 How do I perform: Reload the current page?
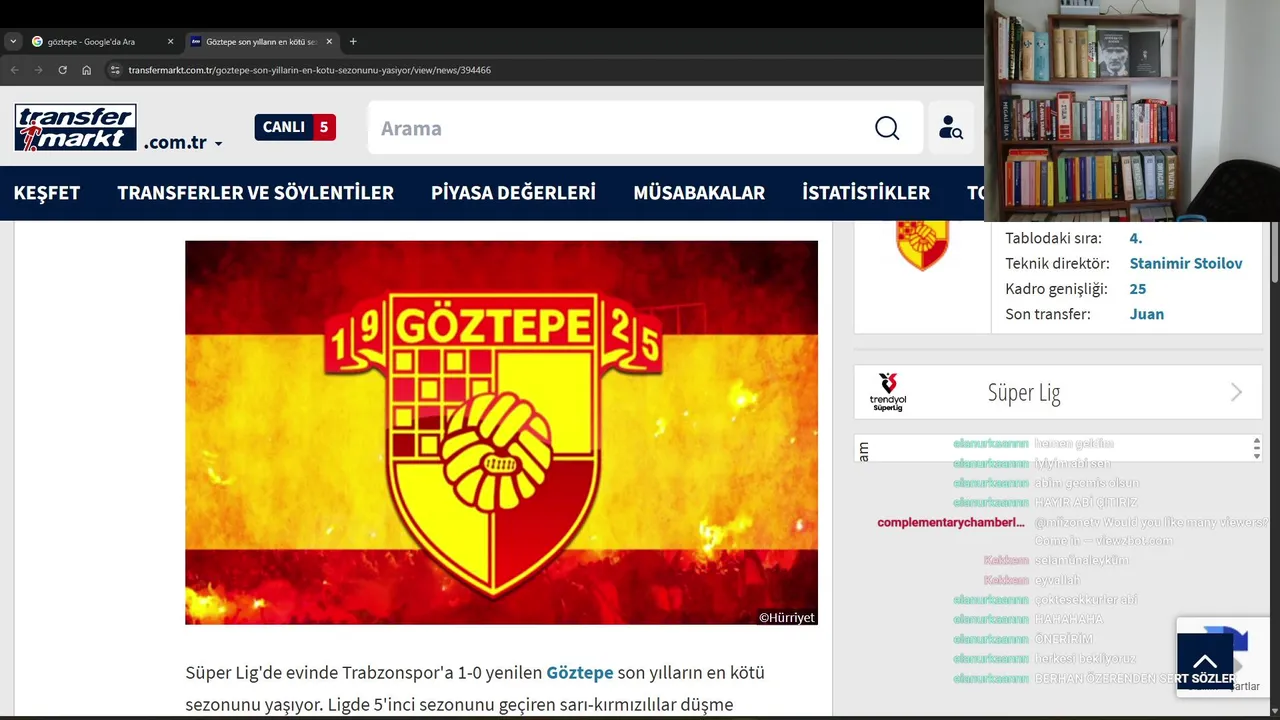click(62, 70)
